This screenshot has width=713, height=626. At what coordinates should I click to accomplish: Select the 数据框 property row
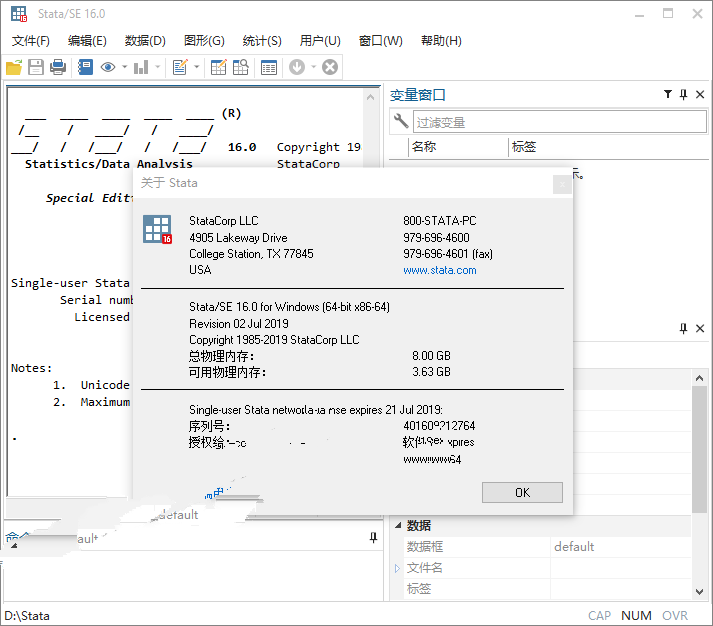(547, 547)
